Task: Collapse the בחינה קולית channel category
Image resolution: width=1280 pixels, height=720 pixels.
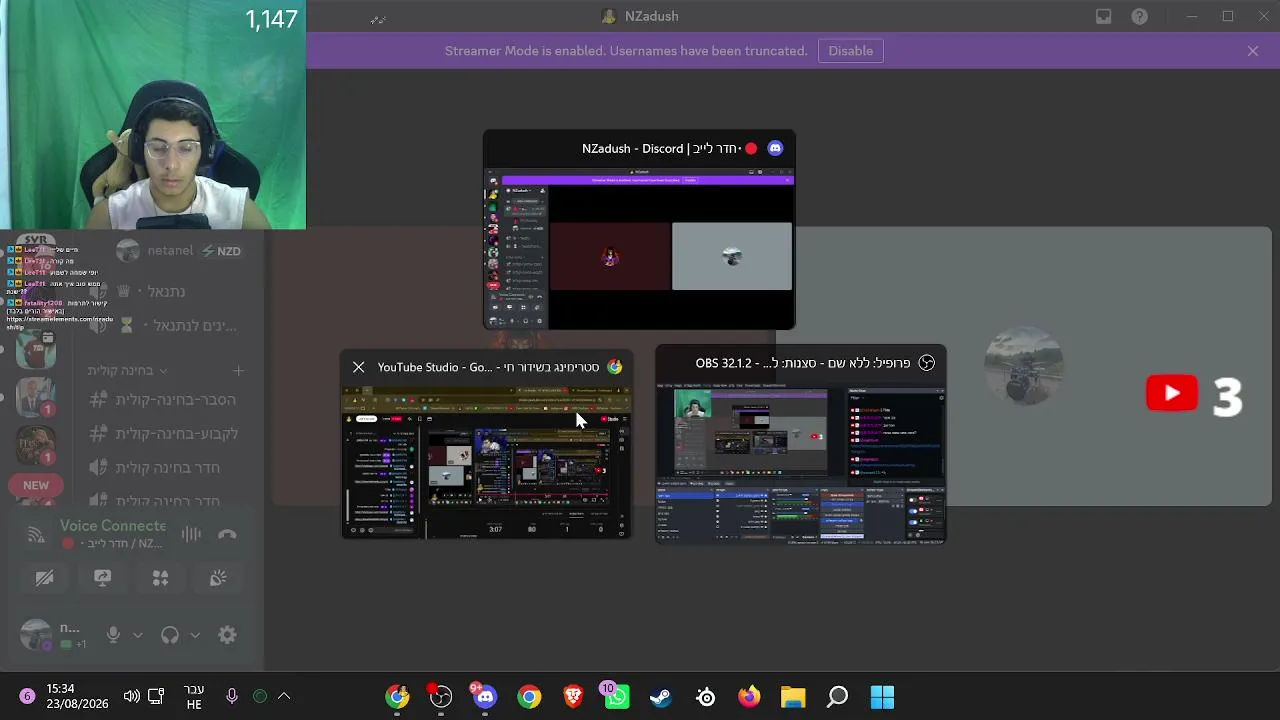Action: 127,371
